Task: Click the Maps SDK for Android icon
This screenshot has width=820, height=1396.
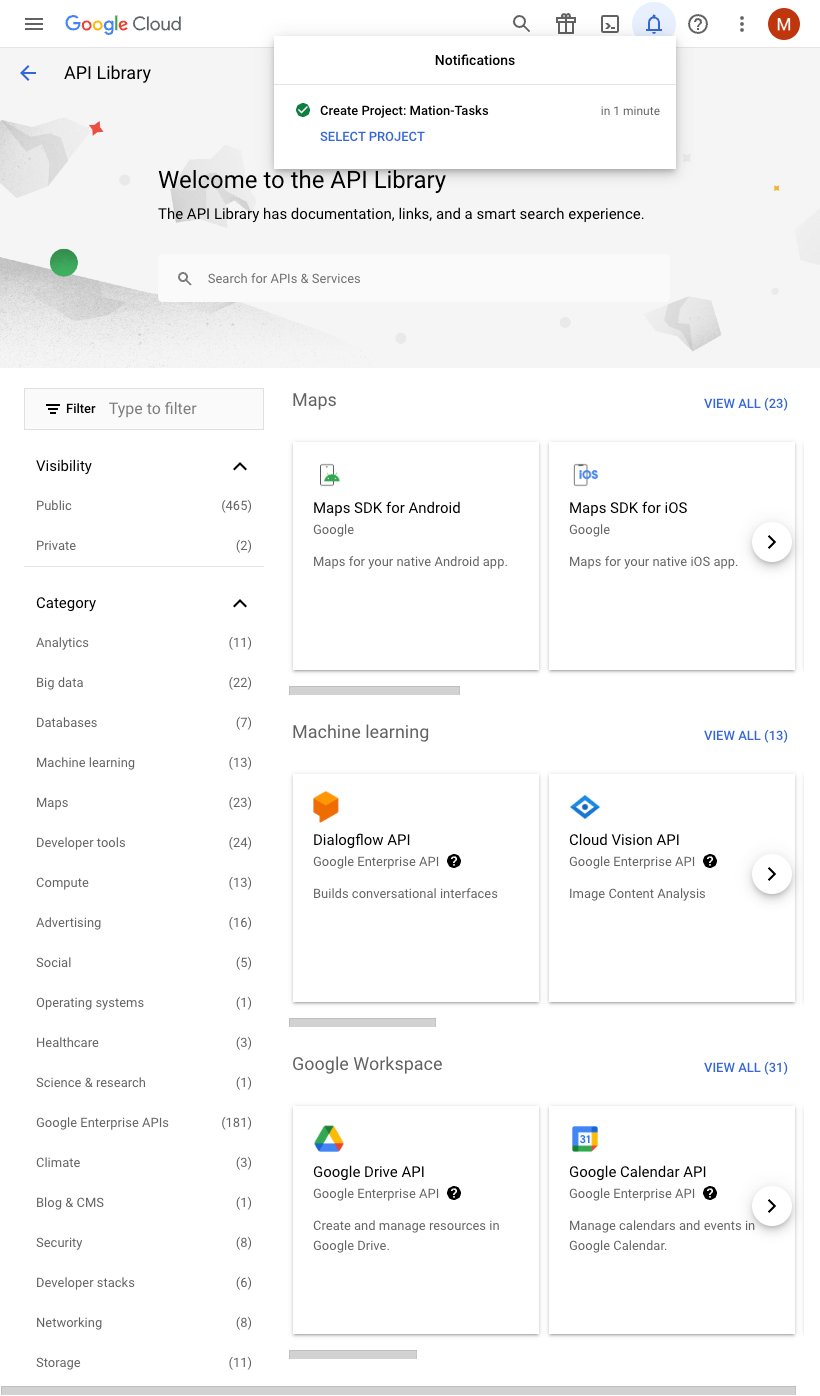Action: tap(329, 475)
